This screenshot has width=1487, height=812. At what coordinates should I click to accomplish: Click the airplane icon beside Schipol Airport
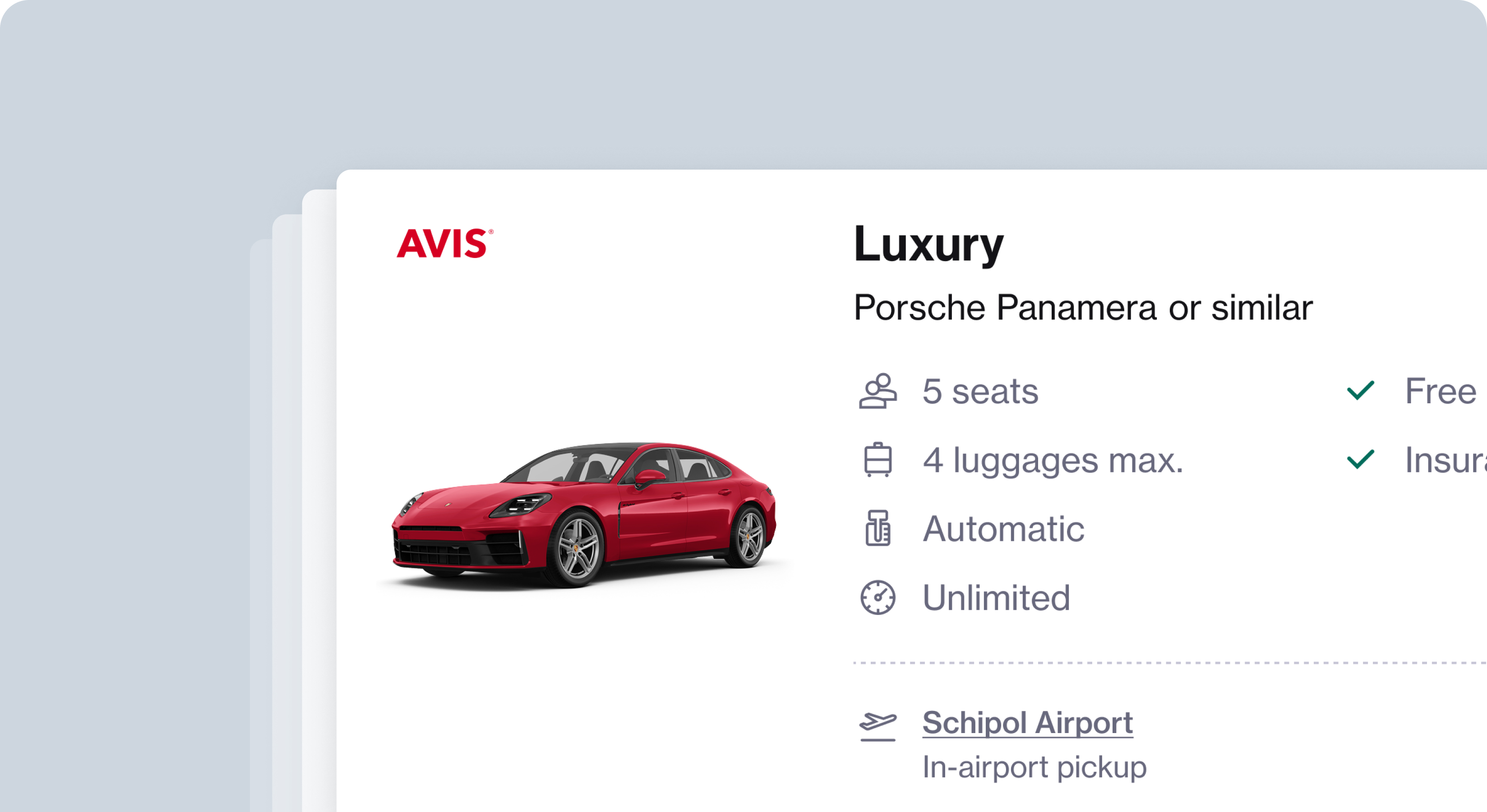[x=877, y=725]
